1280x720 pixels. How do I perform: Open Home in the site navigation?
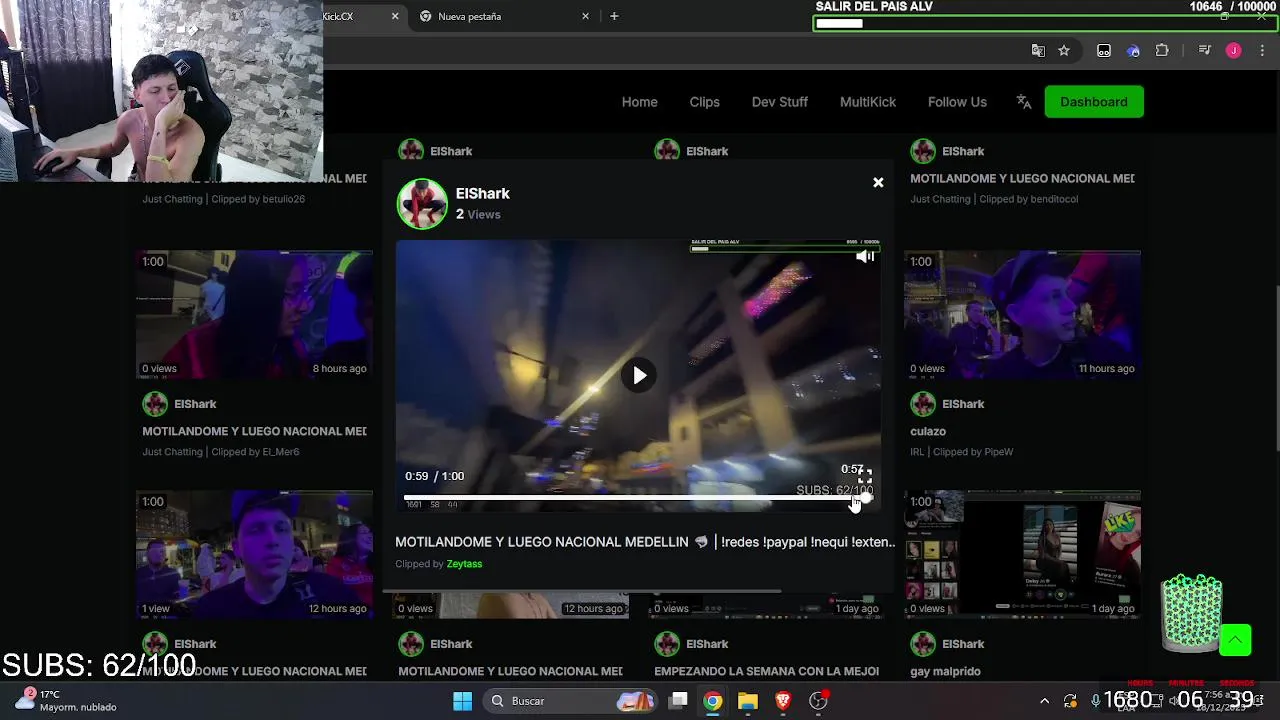639,102
